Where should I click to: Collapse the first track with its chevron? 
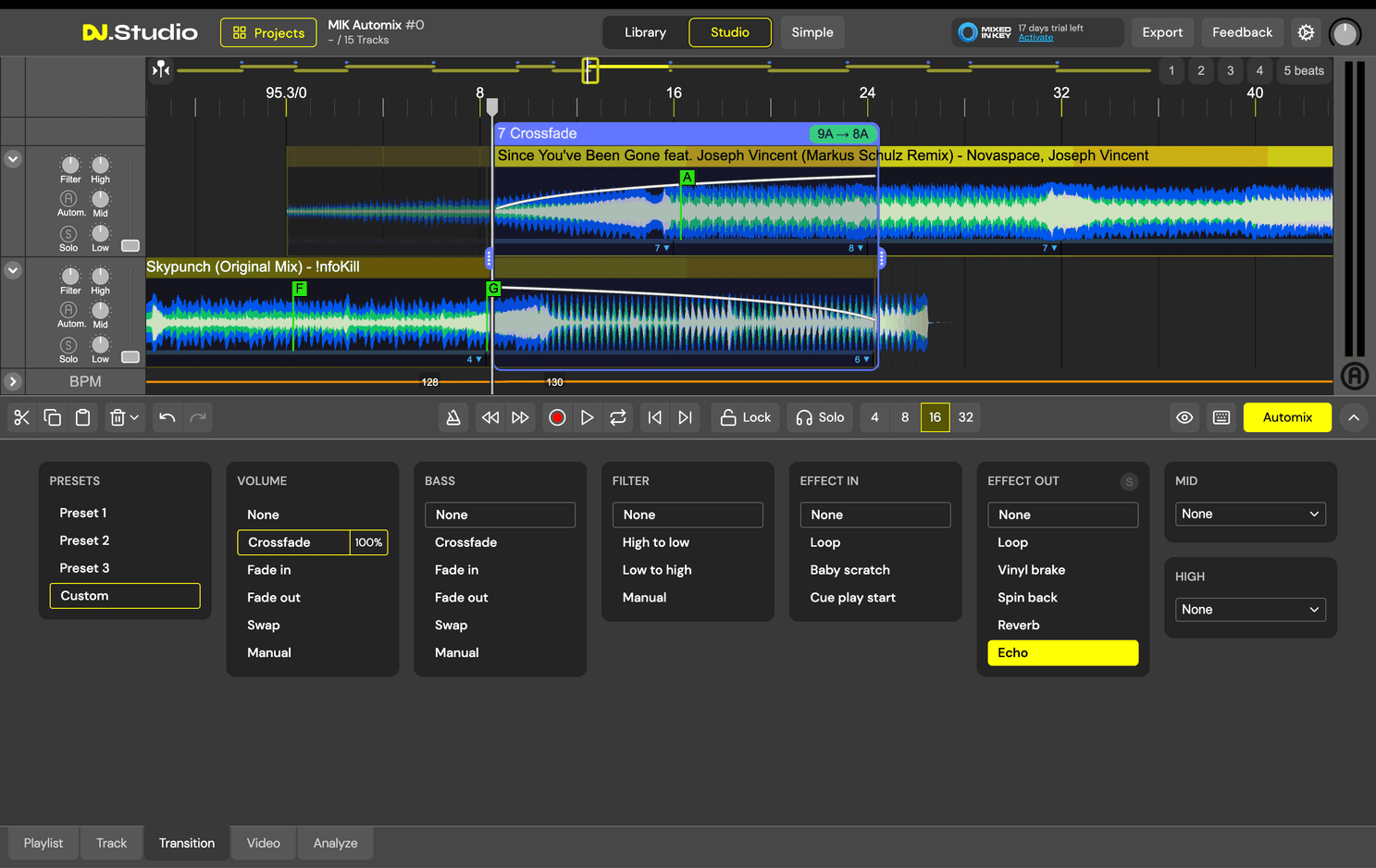(13, 159)
